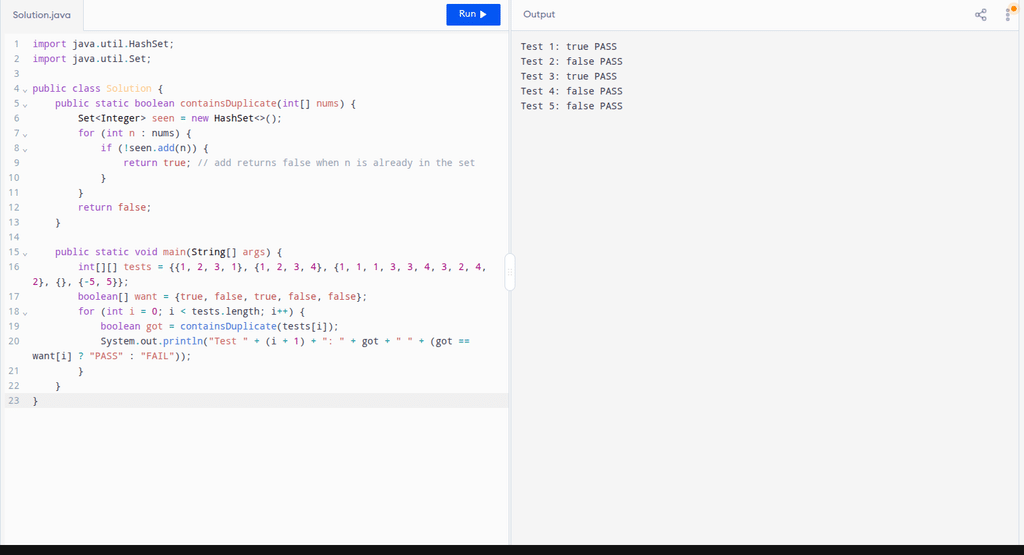The height and width of the screenshot is (555, 1024).
Task: Fold the for loop at line 18
Action: tap(25, 313)
